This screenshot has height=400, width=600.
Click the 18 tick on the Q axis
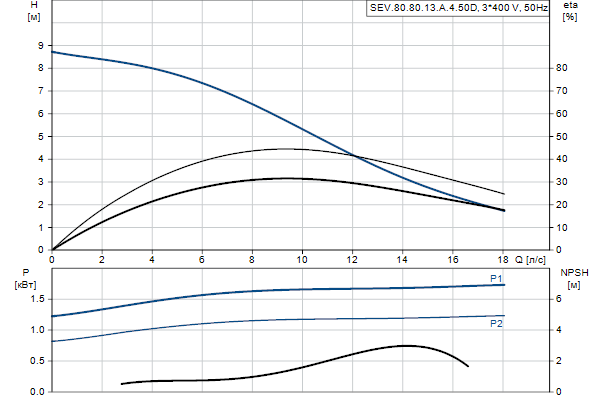tap(503, 259)
